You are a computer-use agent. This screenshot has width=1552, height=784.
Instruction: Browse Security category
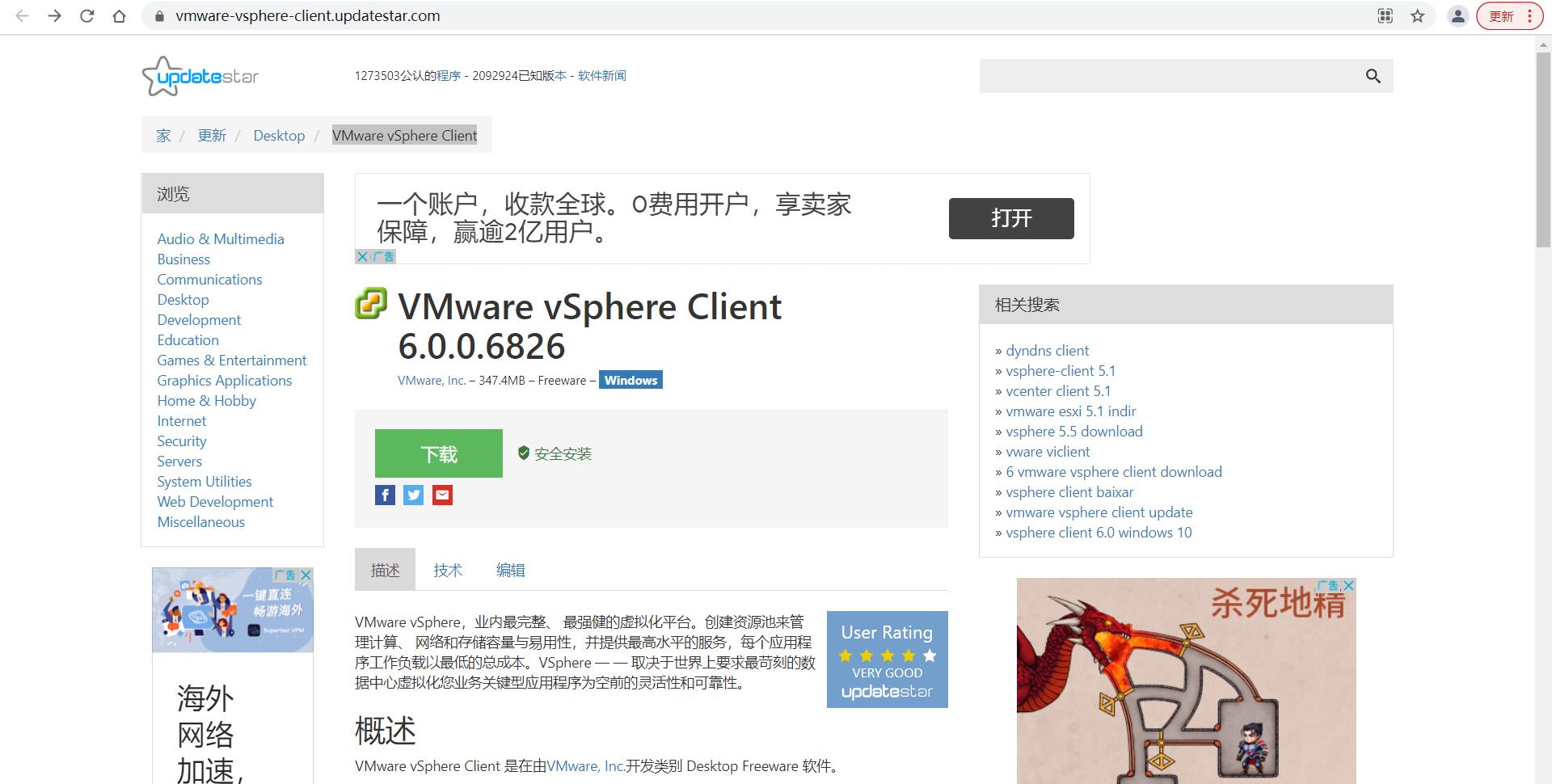coord(181,441)
